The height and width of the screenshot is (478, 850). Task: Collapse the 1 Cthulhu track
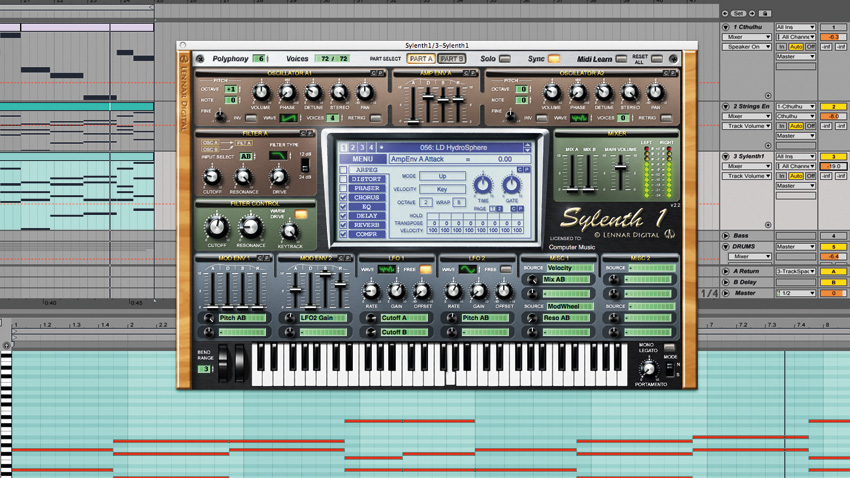point(725,27)
